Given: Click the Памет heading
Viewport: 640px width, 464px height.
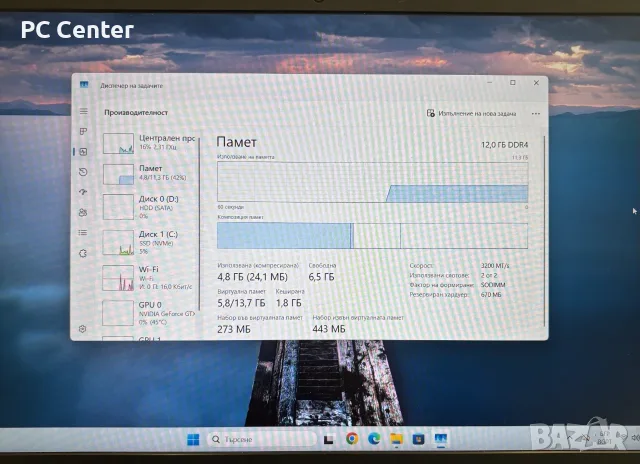Looking at the screenshot, I should [x=236, y=142].
